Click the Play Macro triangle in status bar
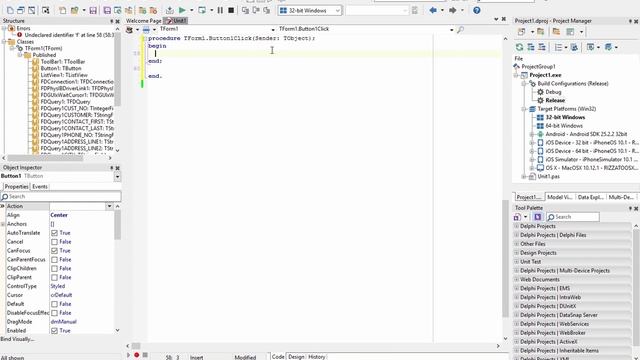This screenshot has height=360, width=640. pos(129,355)
